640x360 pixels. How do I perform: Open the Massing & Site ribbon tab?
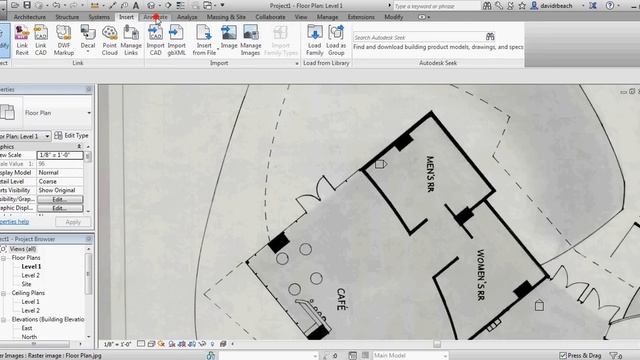click(226, 17)
